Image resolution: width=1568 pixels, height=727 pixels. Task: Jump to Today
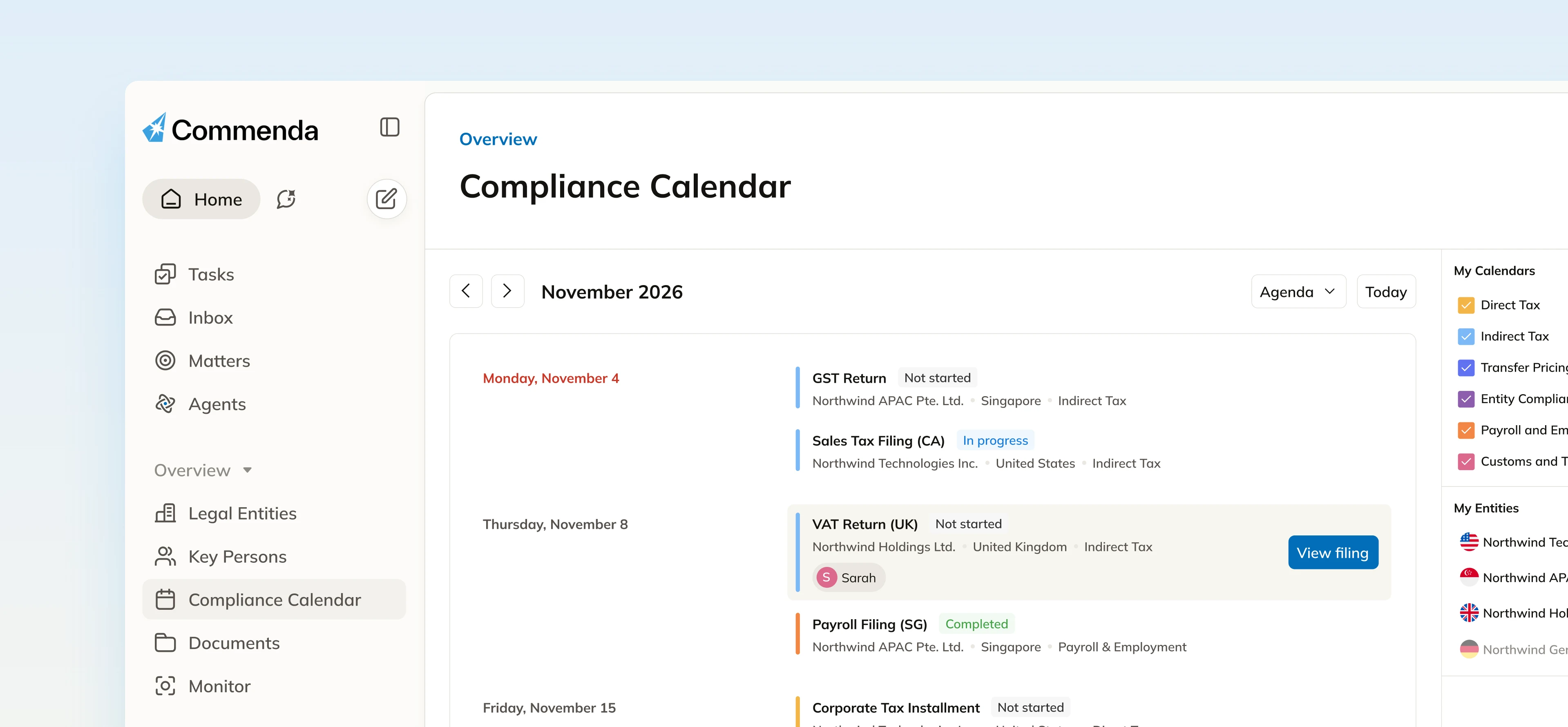[x=1386, y=291]
